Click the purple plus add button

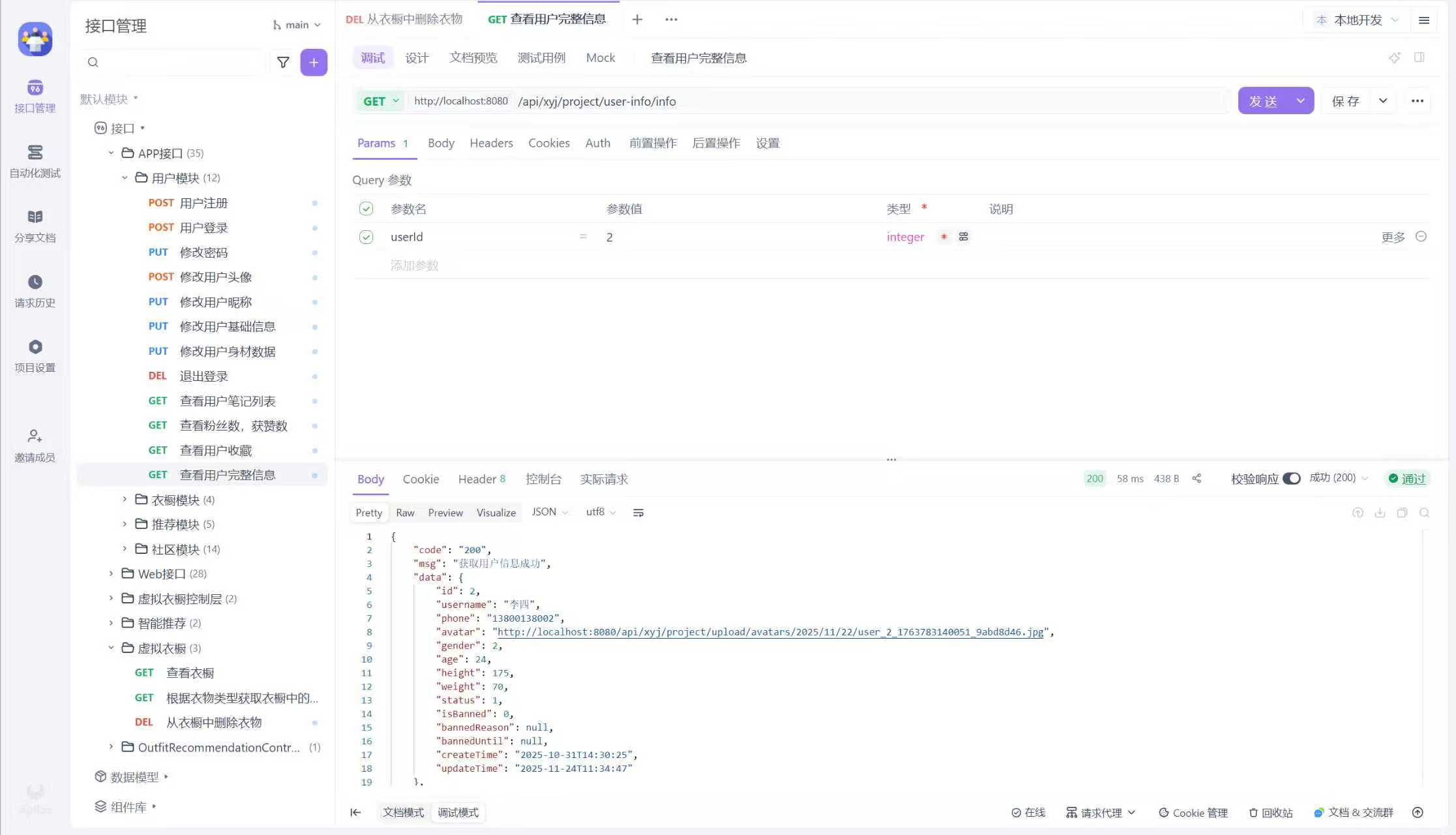tap(314, 63)
